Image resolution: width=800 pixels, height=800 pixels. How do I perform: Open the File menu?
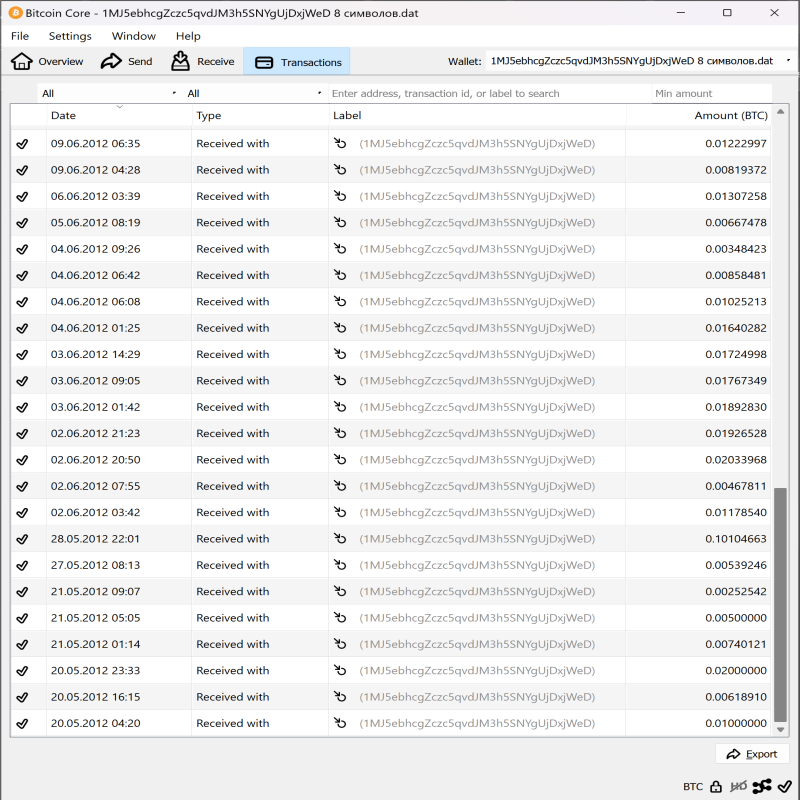point(20,36)
